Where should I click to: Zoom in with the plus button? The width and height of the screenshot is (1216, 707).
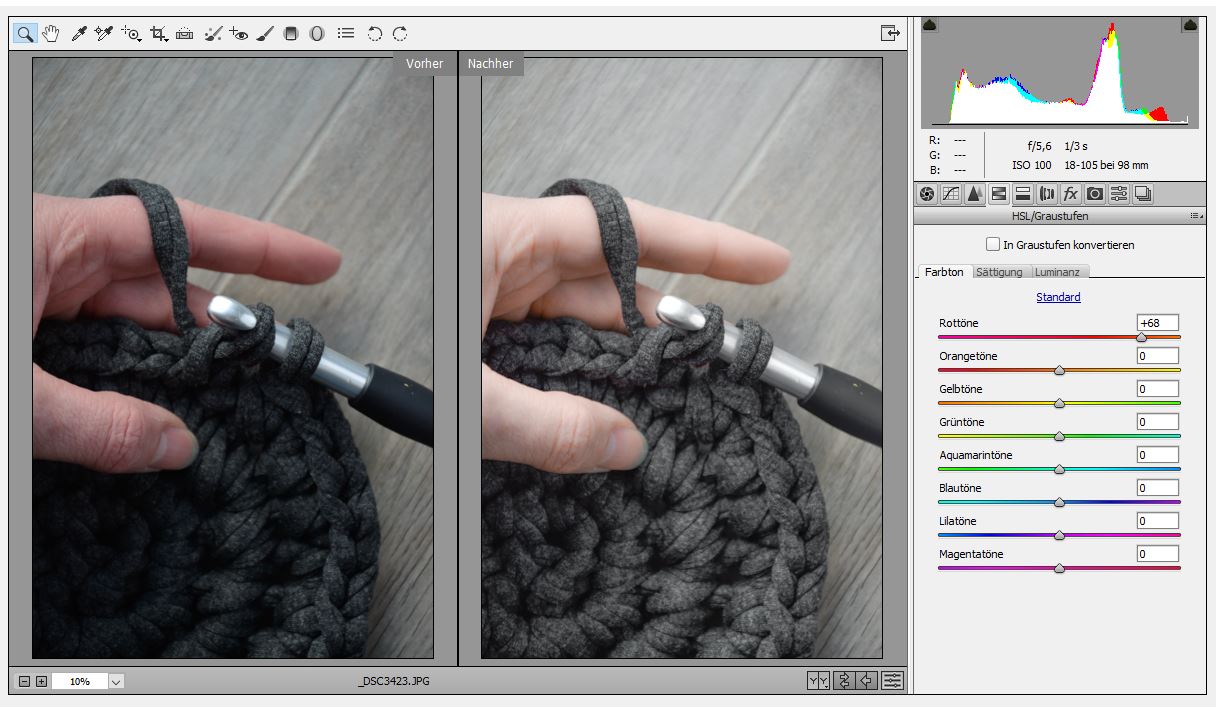click(41, 682)
